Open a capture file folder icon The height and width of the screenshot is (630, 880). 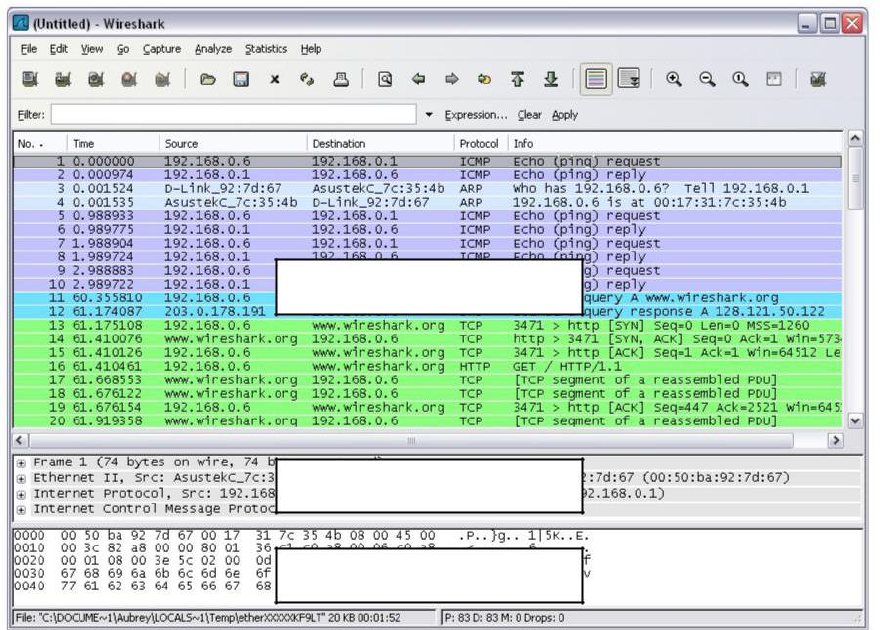click(x=208, y=79)
